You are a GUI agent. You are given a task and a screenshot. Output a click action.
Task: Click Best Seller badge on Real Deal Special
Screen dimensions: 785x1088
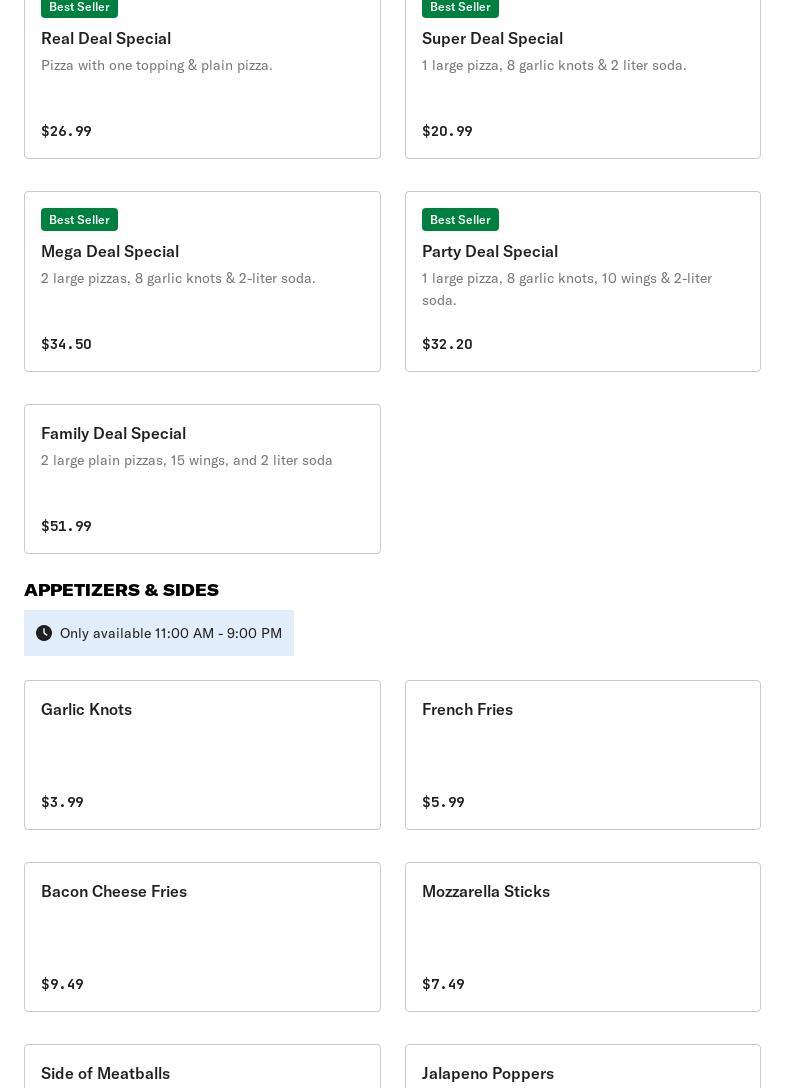pos(79,8)
